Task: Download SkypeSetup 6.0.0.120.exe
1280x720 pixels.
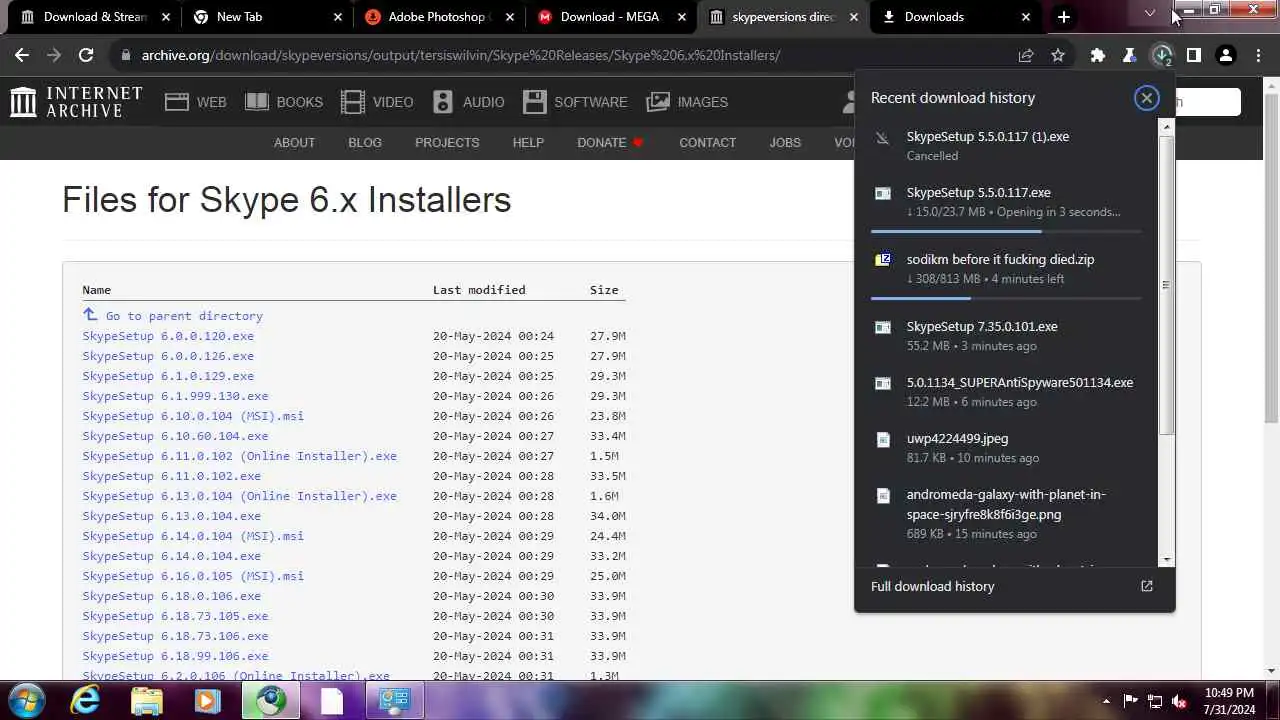Action: tap(168, 336)
